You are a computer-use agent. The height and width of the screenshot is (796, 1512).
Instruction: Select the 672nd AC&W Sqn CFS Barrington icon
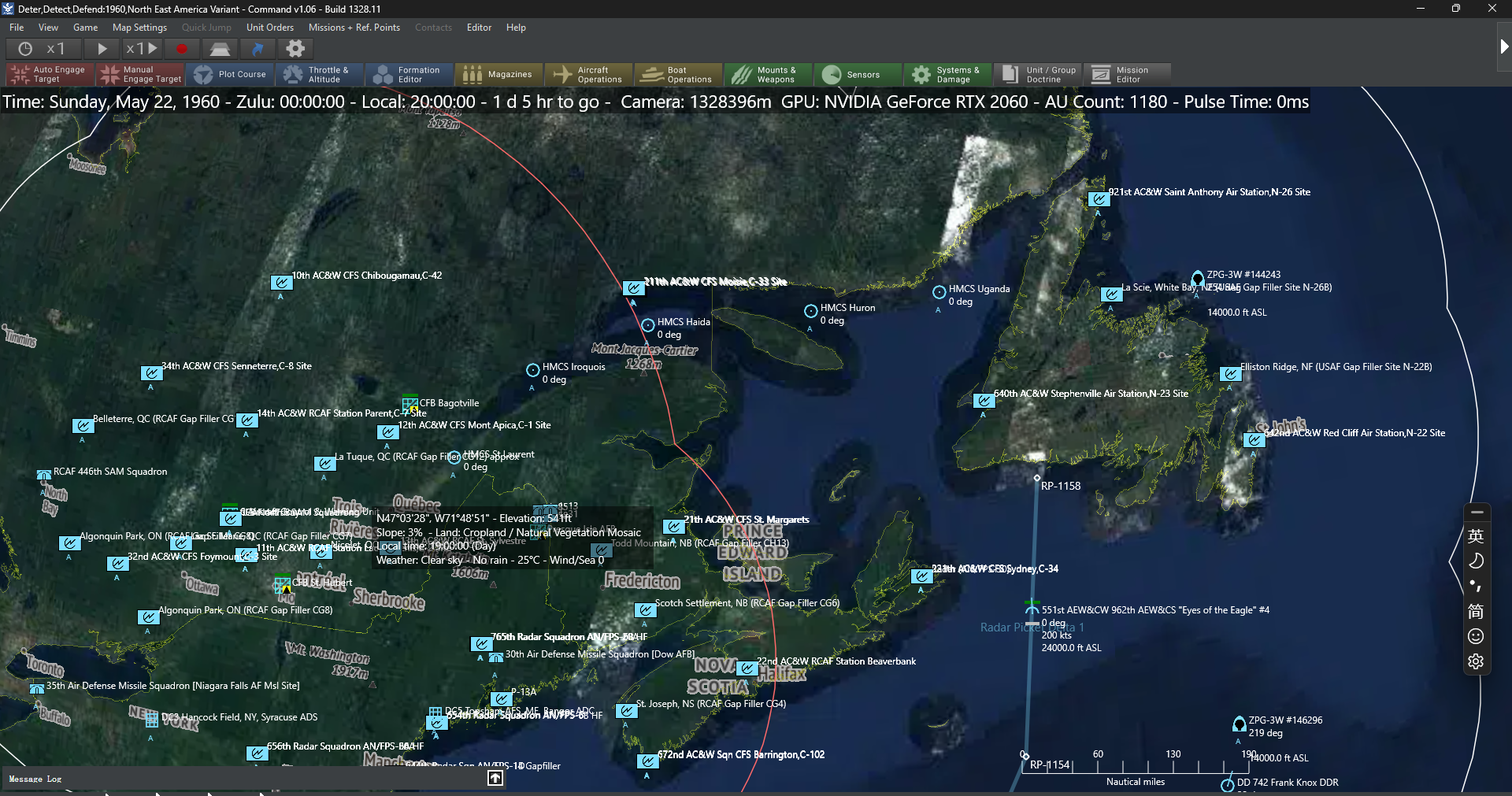click(x=647, y=761)
